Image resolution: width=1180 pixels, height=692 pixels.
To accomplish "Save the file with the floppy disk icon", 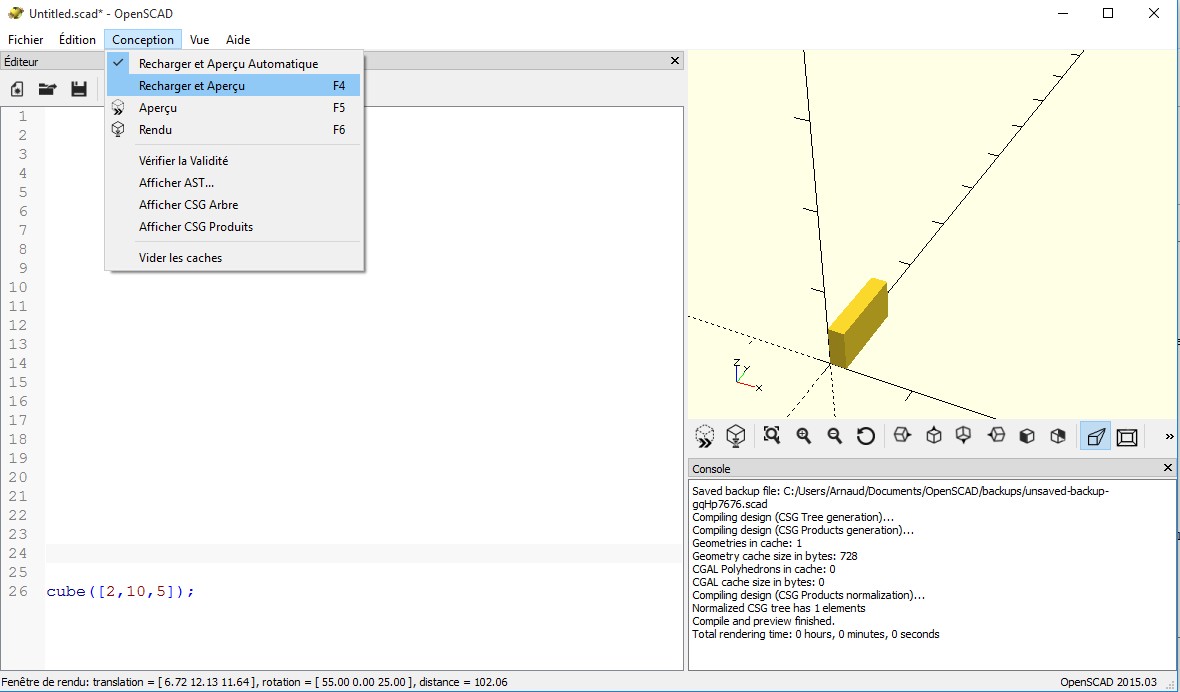I will click(x=78, y=90).
